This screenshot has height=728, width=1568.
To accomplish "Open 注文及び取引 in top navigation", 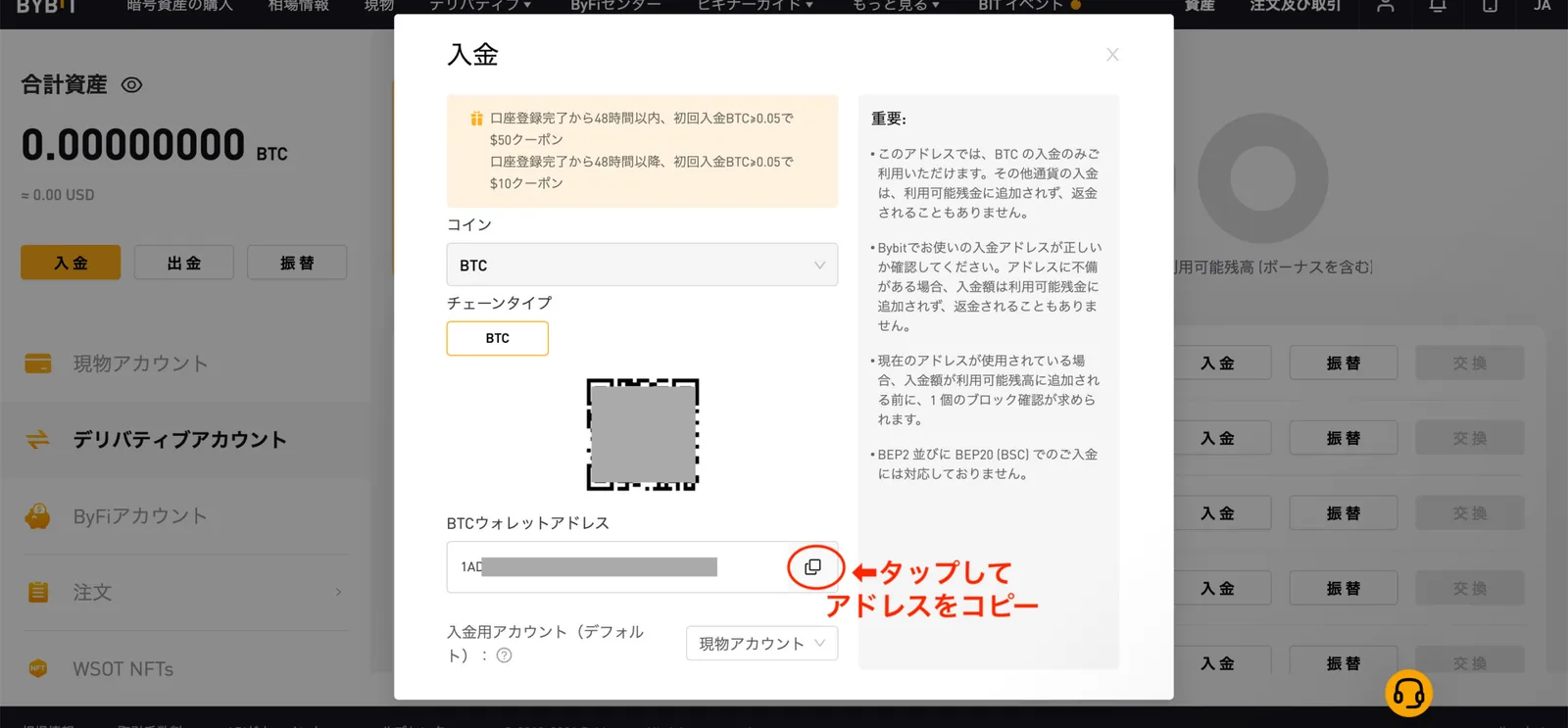I will pos(1296,6).
